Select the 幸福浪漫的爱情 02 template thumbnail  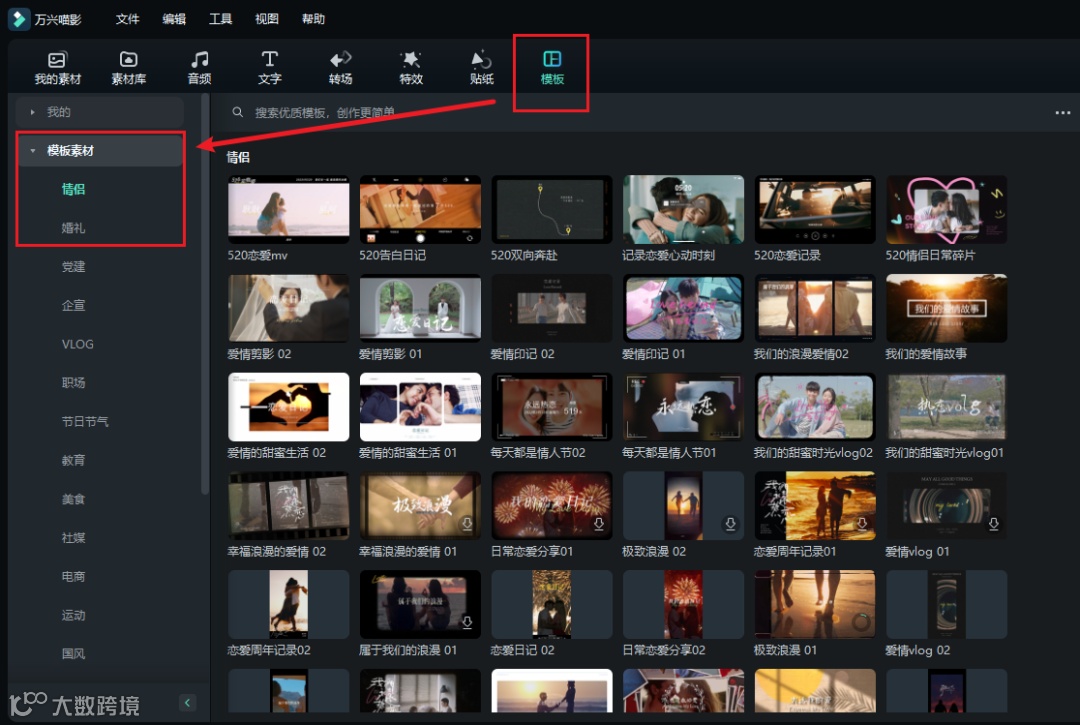pyautogui.click(x=289, y=505)
